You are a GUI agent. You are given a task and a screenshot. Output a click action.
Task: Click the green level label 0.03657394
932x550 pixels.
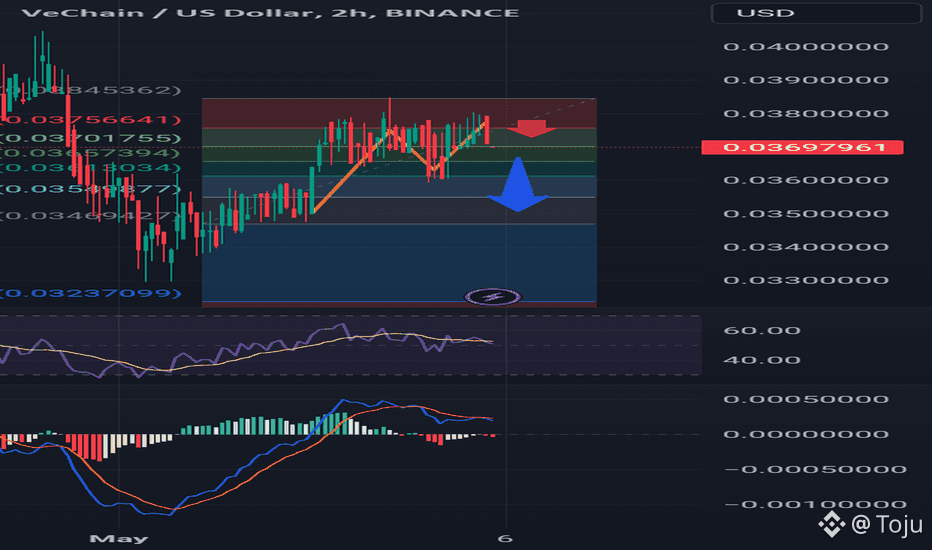89,153
